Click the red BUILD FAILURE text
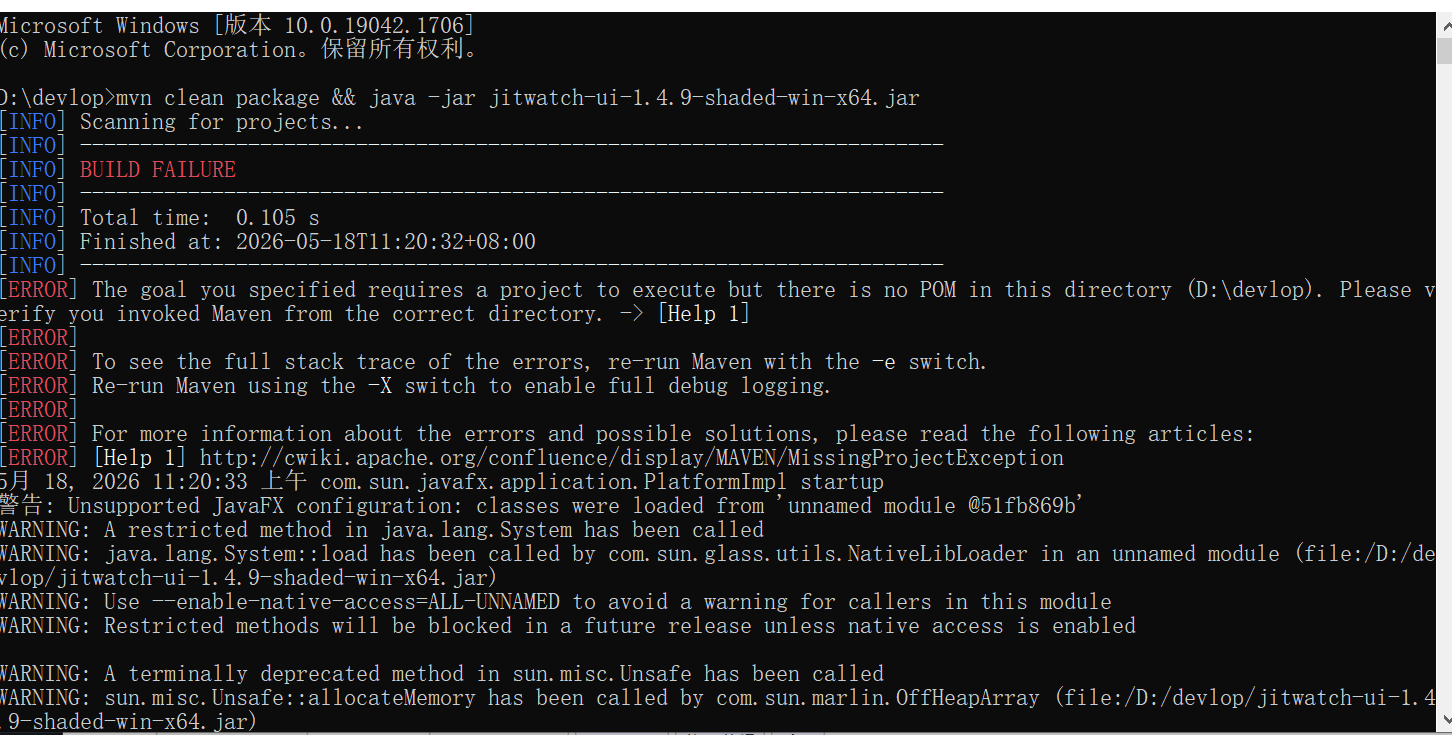1452x735 pixels. 158,170
